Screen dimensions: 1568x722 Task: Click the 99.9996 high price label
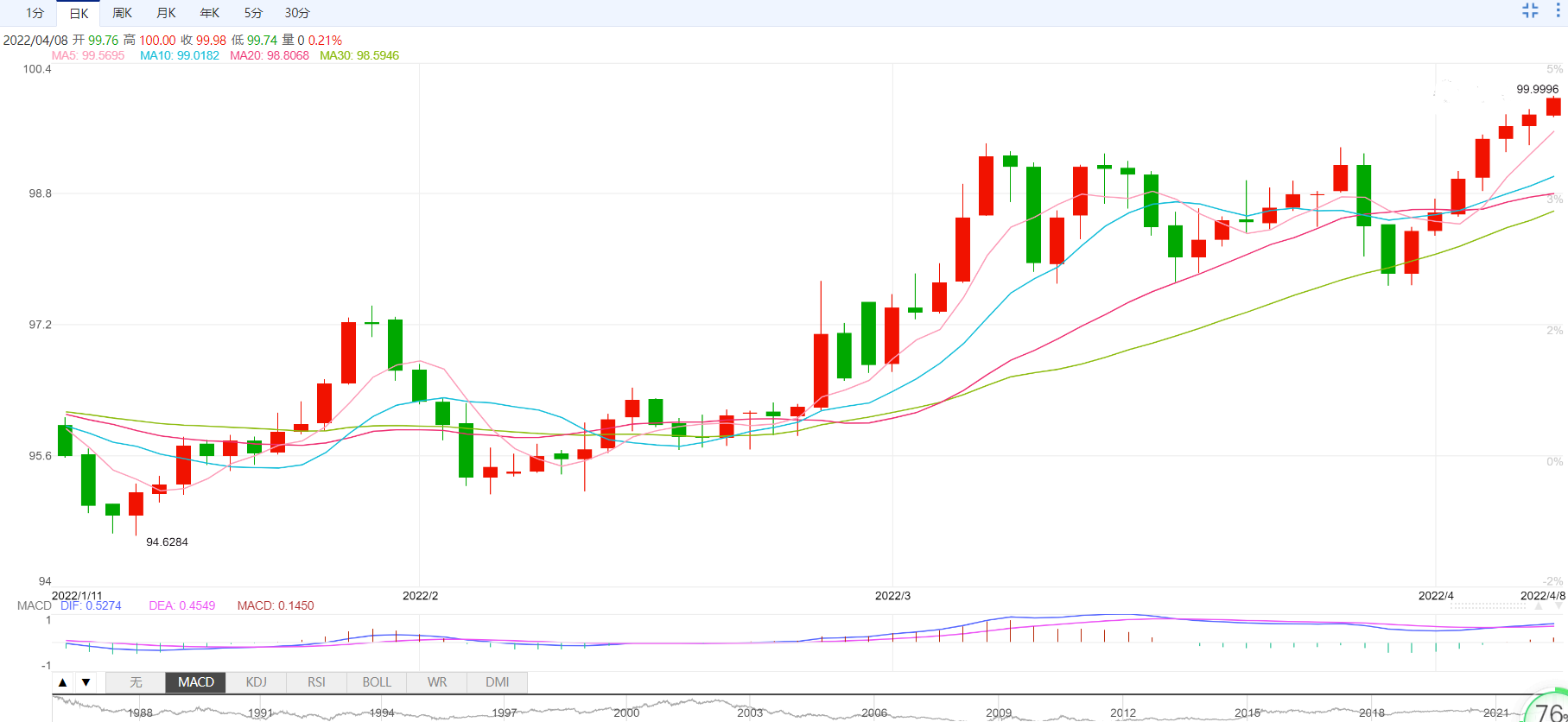click(x=1538, y=89)
